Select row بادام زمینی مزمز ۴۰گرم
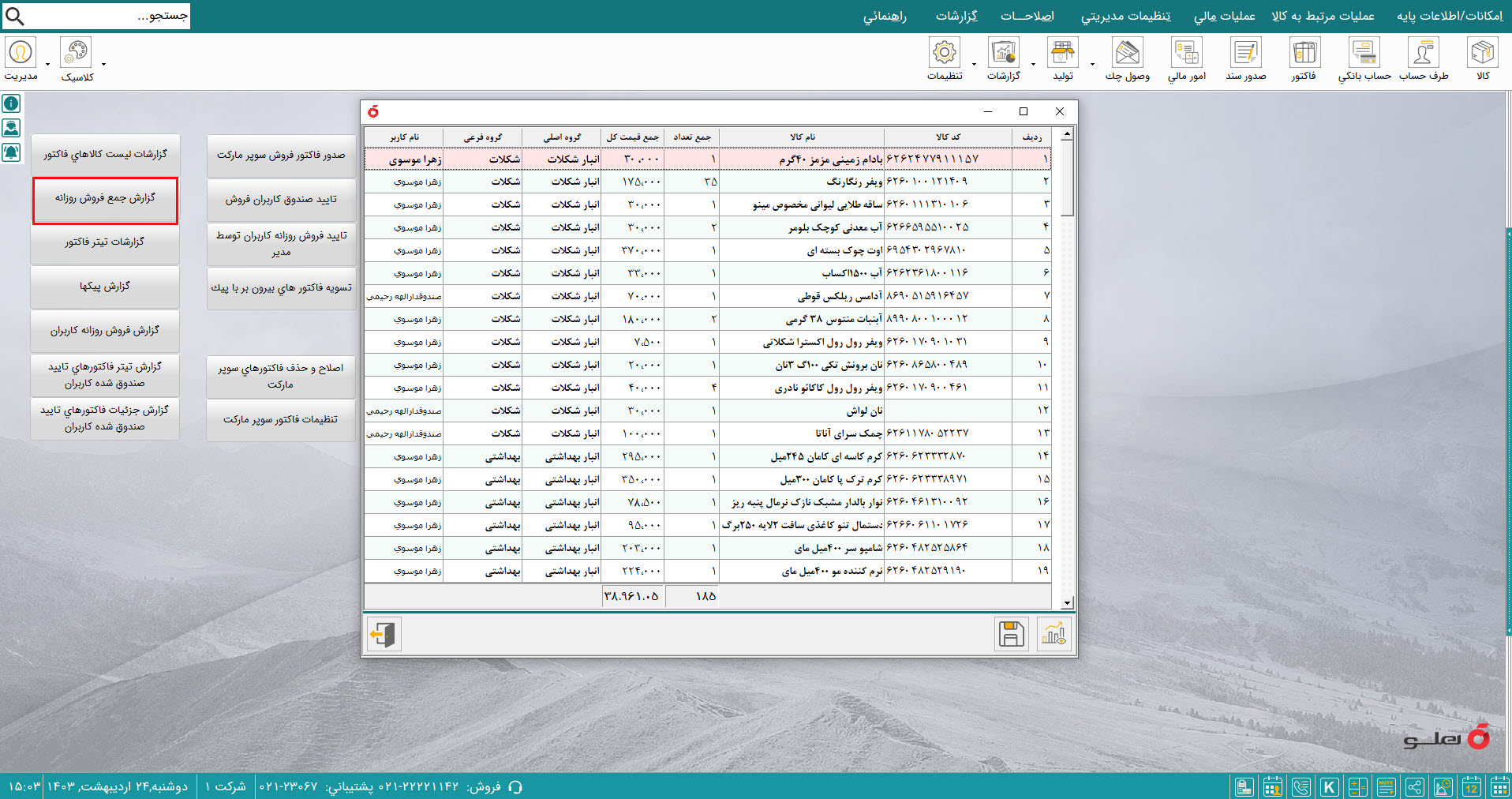Screen dimensions: 1512x799 [x=708, y=159]
